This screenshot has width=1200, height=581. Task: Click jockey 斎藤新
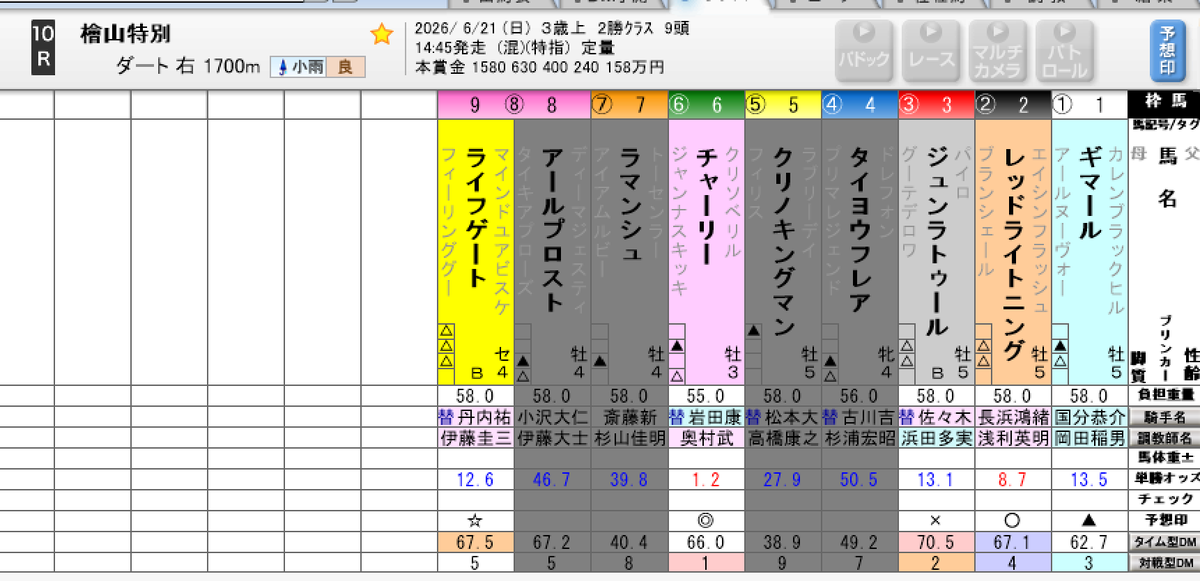tap(629, 416)
